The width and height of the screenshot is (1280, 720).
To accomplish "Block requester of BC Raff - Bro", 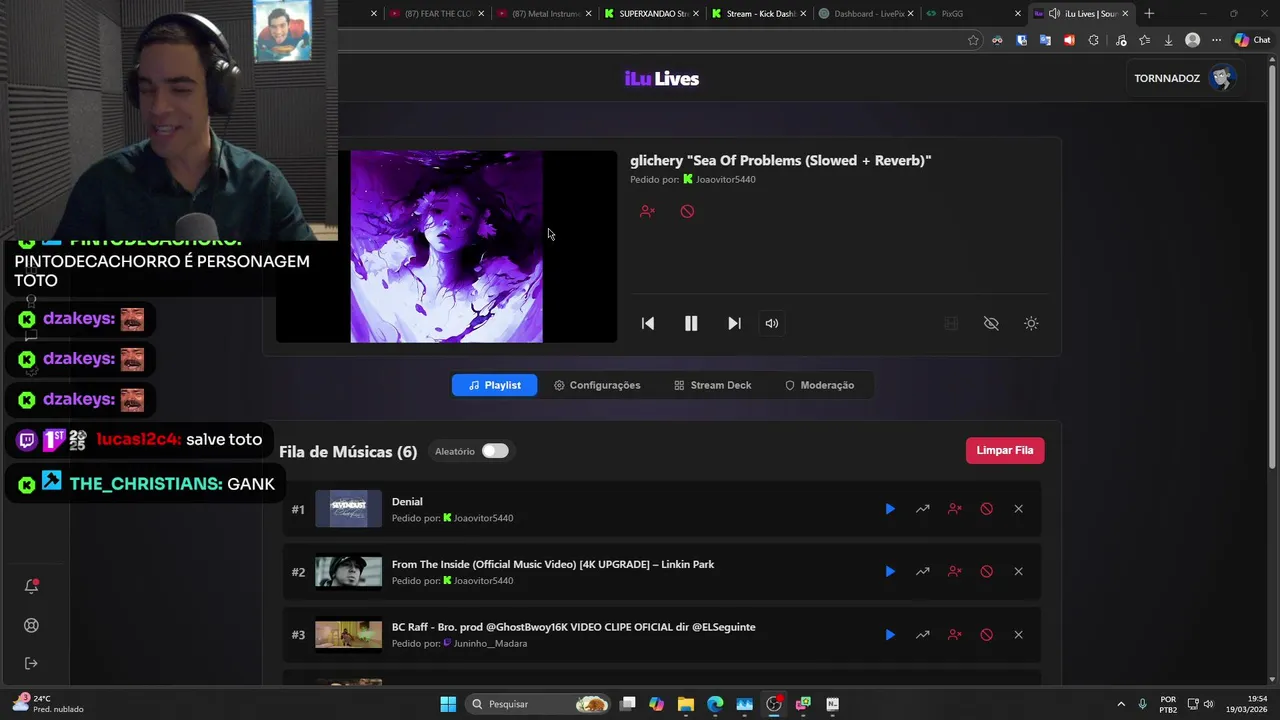I will click(955, 635).
